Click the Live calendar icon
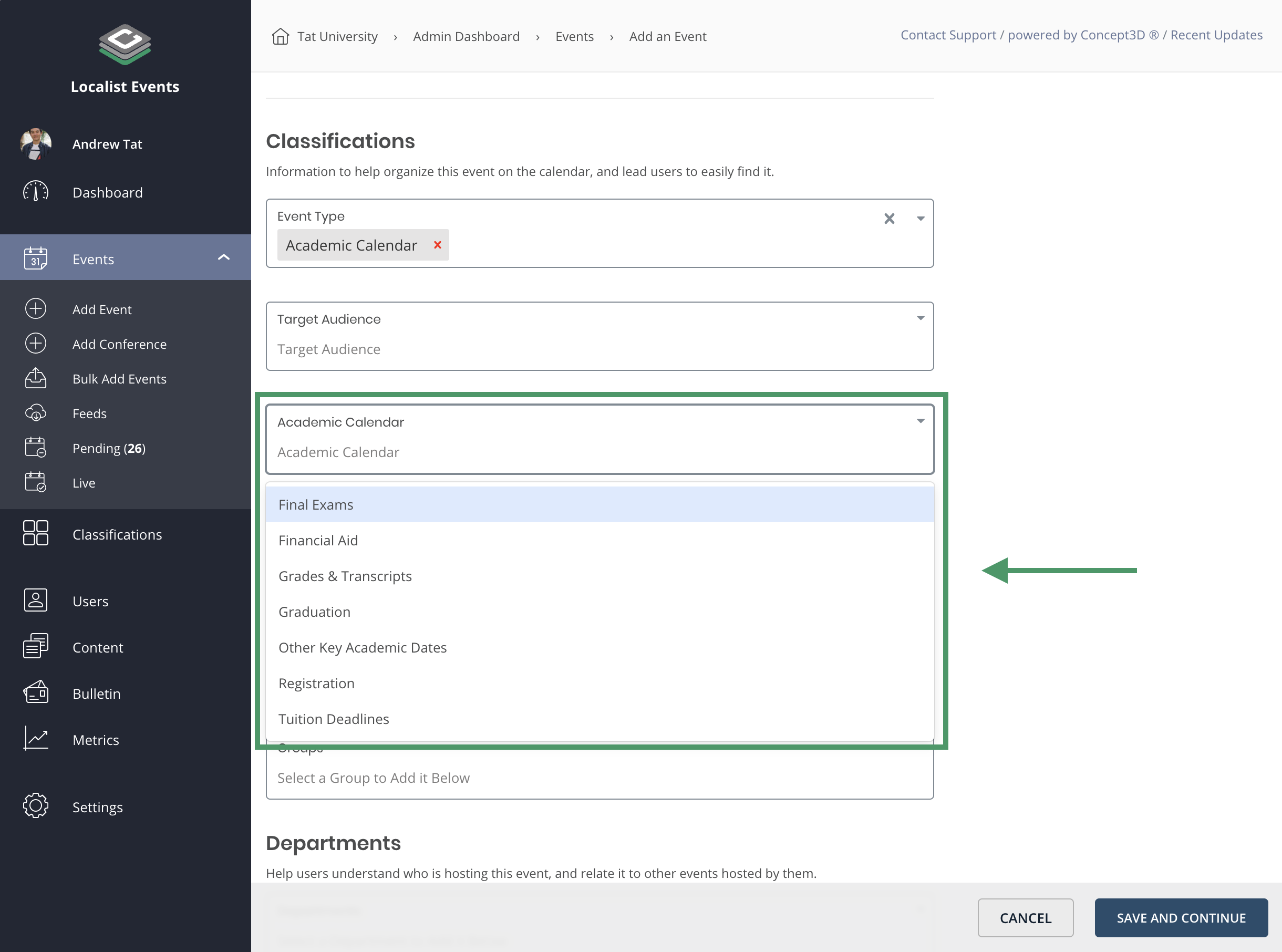The width and height of the screenshot is (1282, 952). pyautogui.click(x=36, y=482)
